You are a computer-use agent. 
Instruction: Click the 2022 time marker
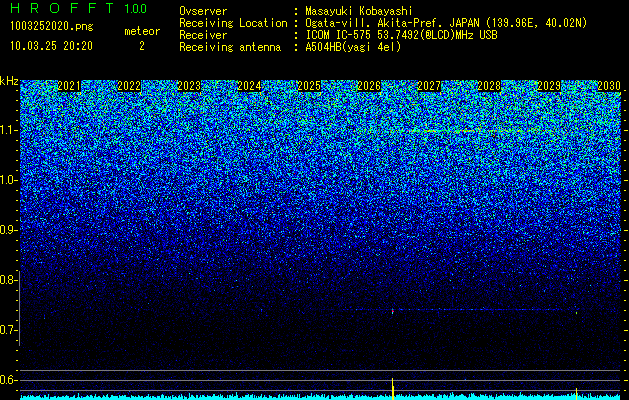[129, 86]
